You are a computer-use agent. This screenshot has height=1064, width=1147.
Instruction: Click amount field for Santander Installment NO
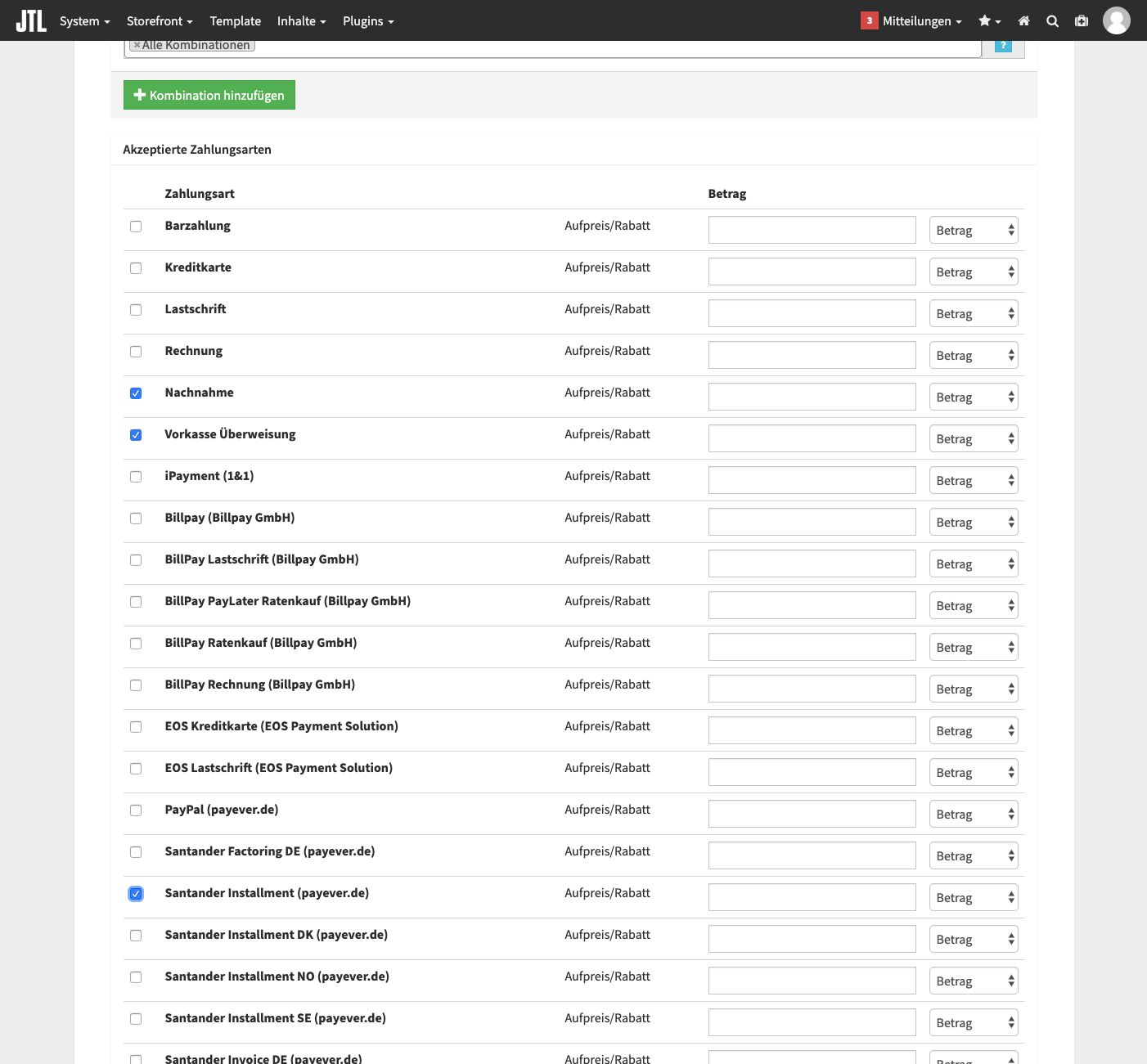812,981
